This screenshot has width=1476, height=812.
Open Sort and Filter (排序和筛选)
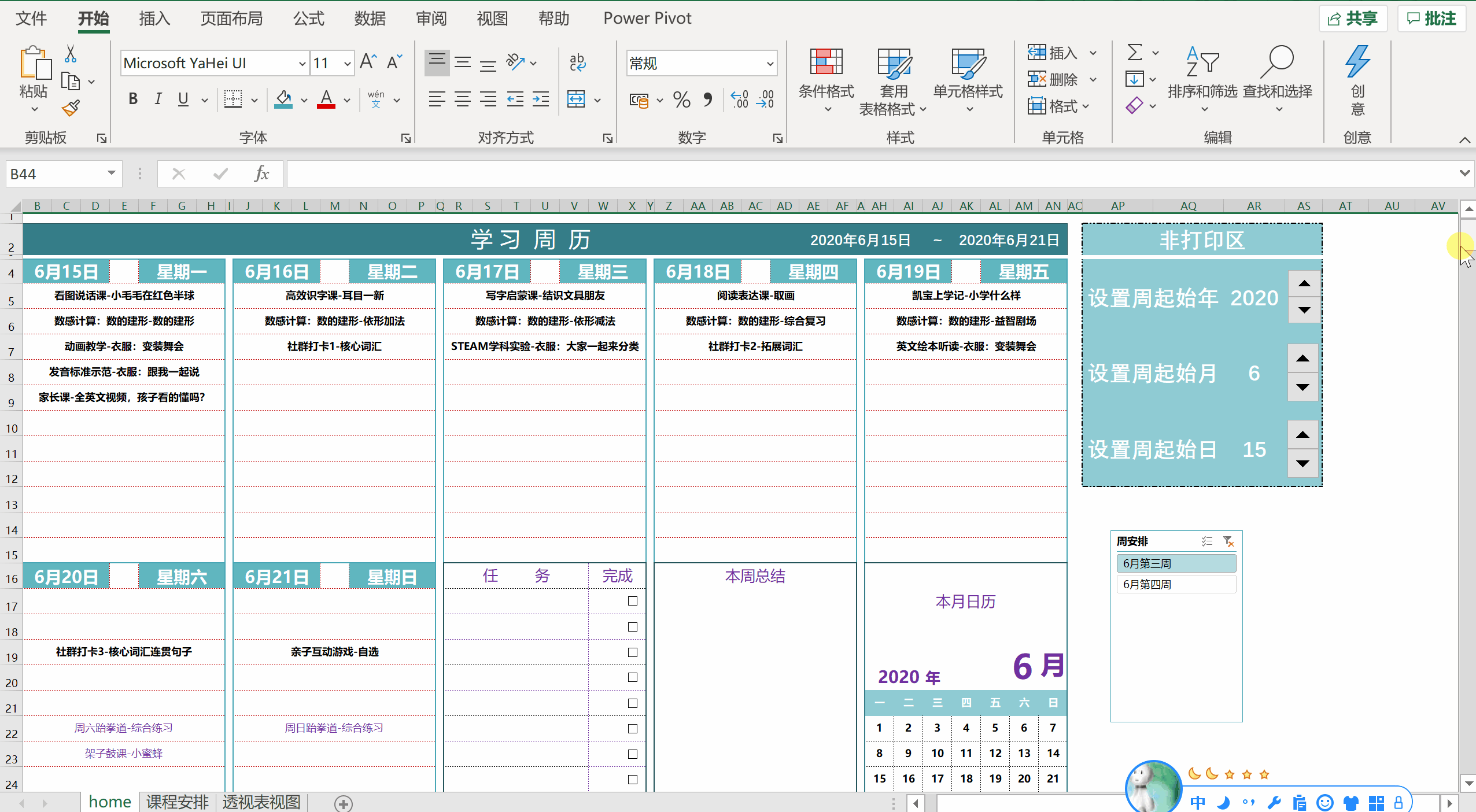point(1203,80)
